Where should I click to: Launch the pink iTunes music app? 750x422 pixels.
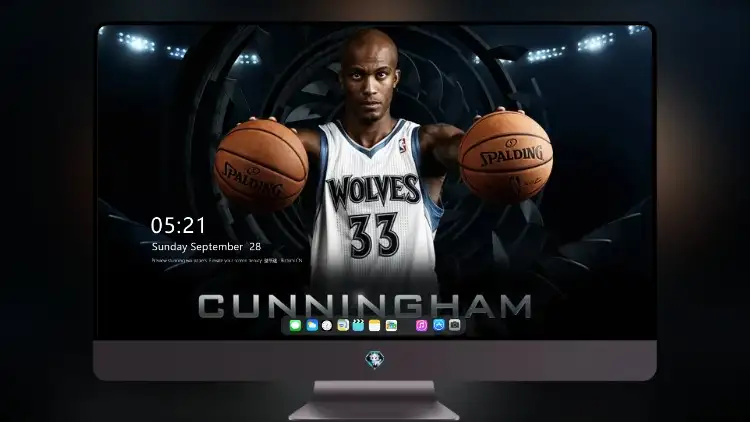421,325
